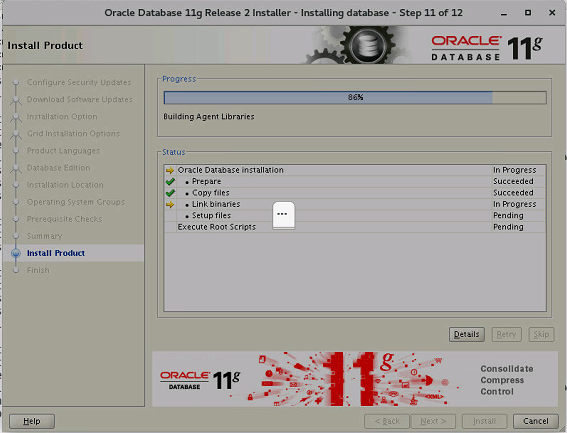Click the Finish step bullet icon
Image resolution: width=567 pixels, height=433 pixels.
pos(16,270)
